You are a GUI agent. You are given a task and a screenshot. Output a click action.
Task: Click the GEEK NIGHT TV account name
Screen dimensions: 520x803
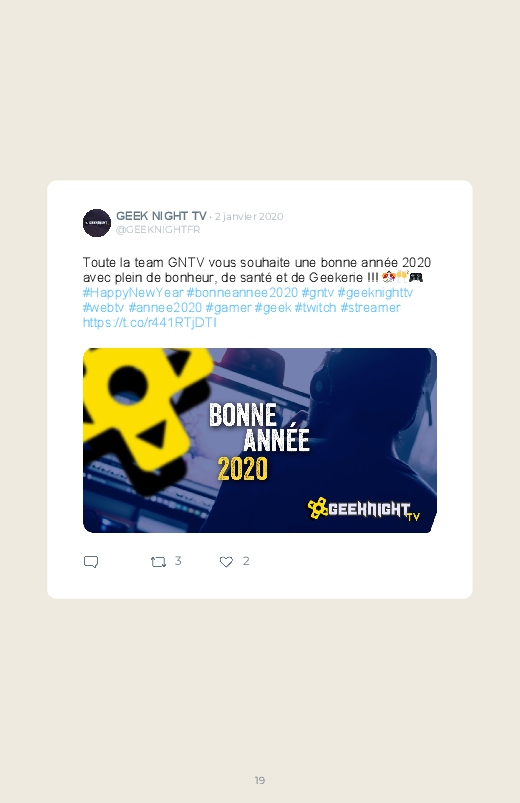coord(161,216)
